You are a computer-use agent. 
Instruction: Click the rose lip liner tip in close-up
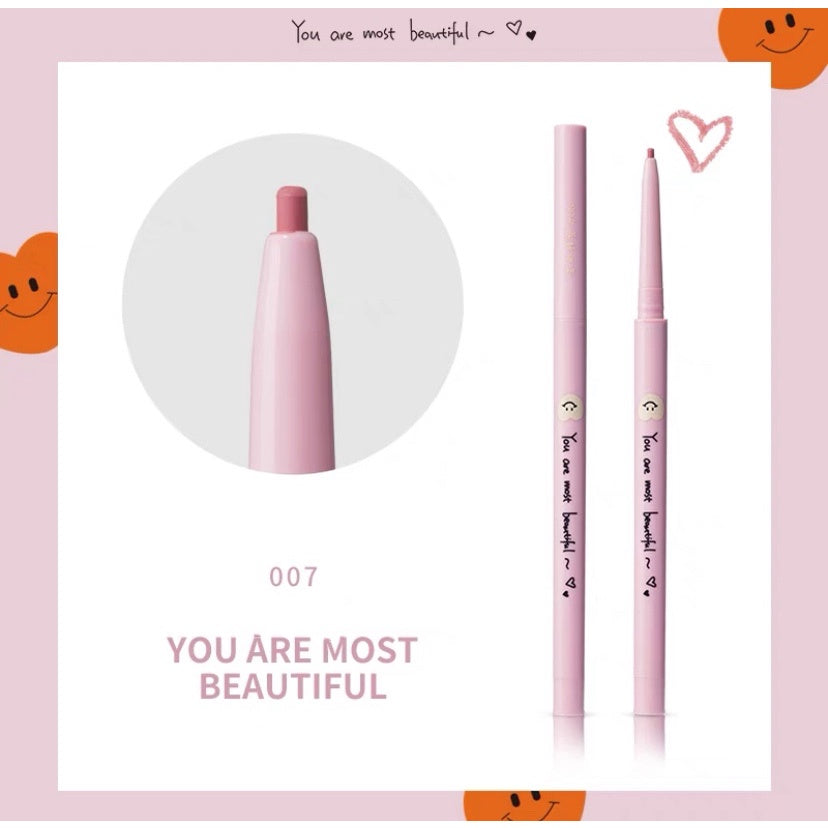click(x=292, y=209)
